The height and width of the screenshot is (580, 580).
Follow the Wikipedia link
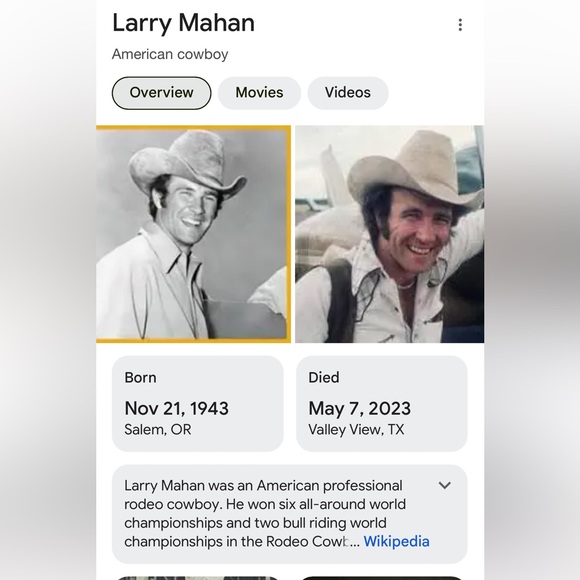(x=397, y=542)
